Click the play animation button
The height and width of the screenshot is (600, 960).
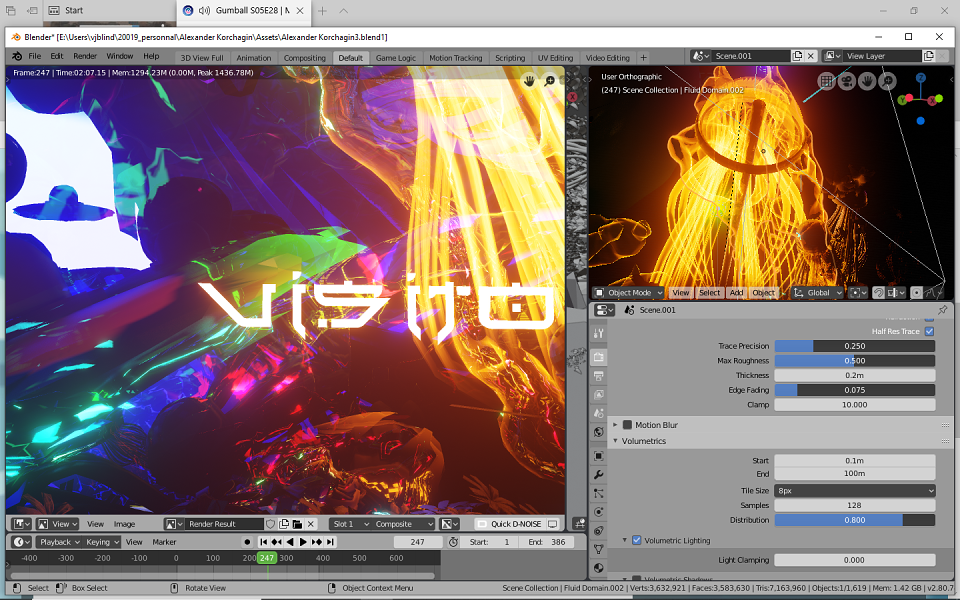point(303,542)
